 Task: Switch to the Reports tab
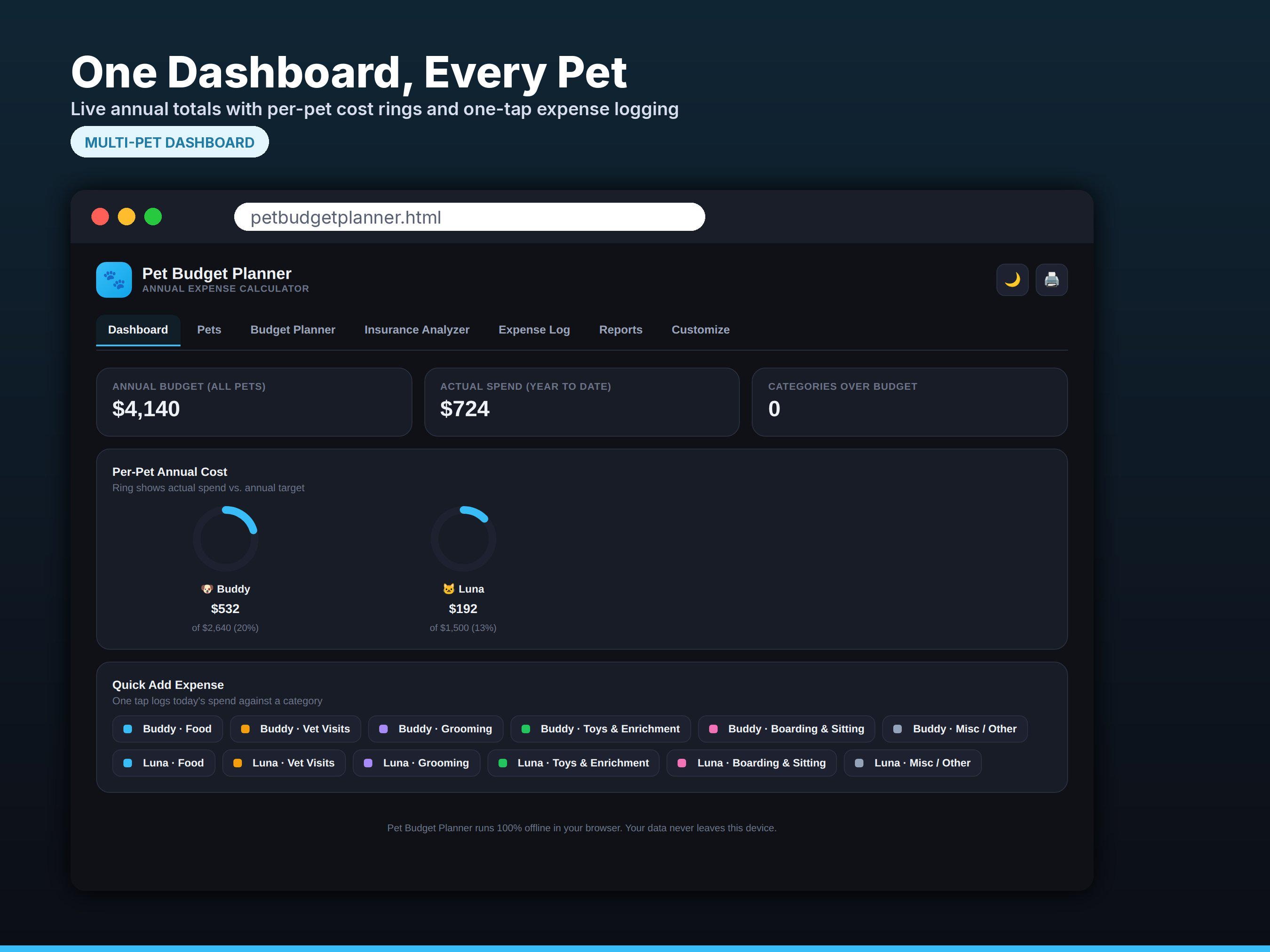click(x=620, y=330)
